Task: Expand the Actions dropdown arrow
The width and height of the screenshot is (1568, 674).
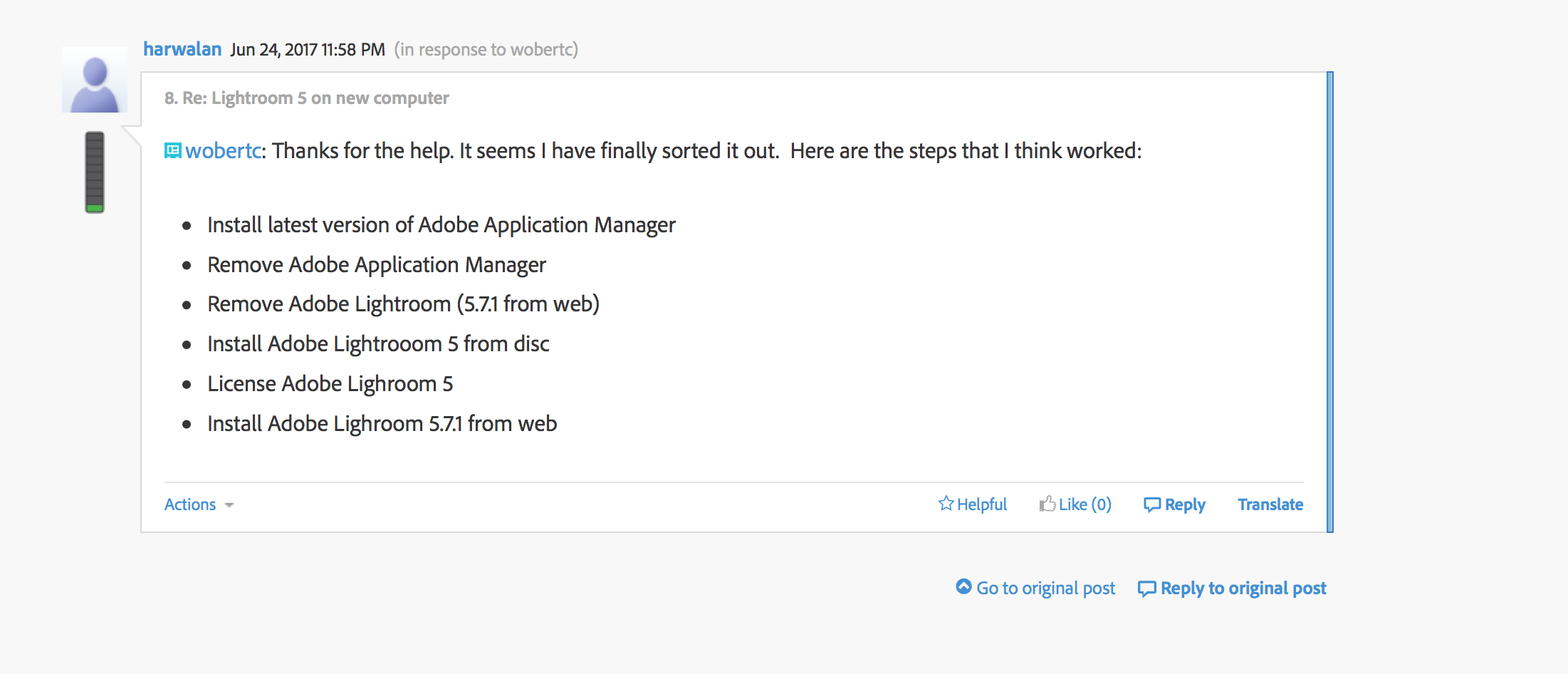Action: coord(229,505)
